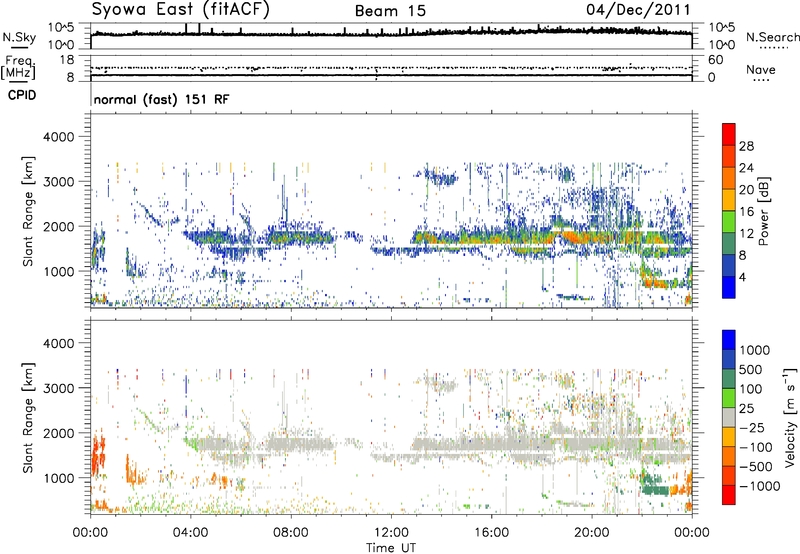Click the "16" power colorbar label

[x=746, y=212]
